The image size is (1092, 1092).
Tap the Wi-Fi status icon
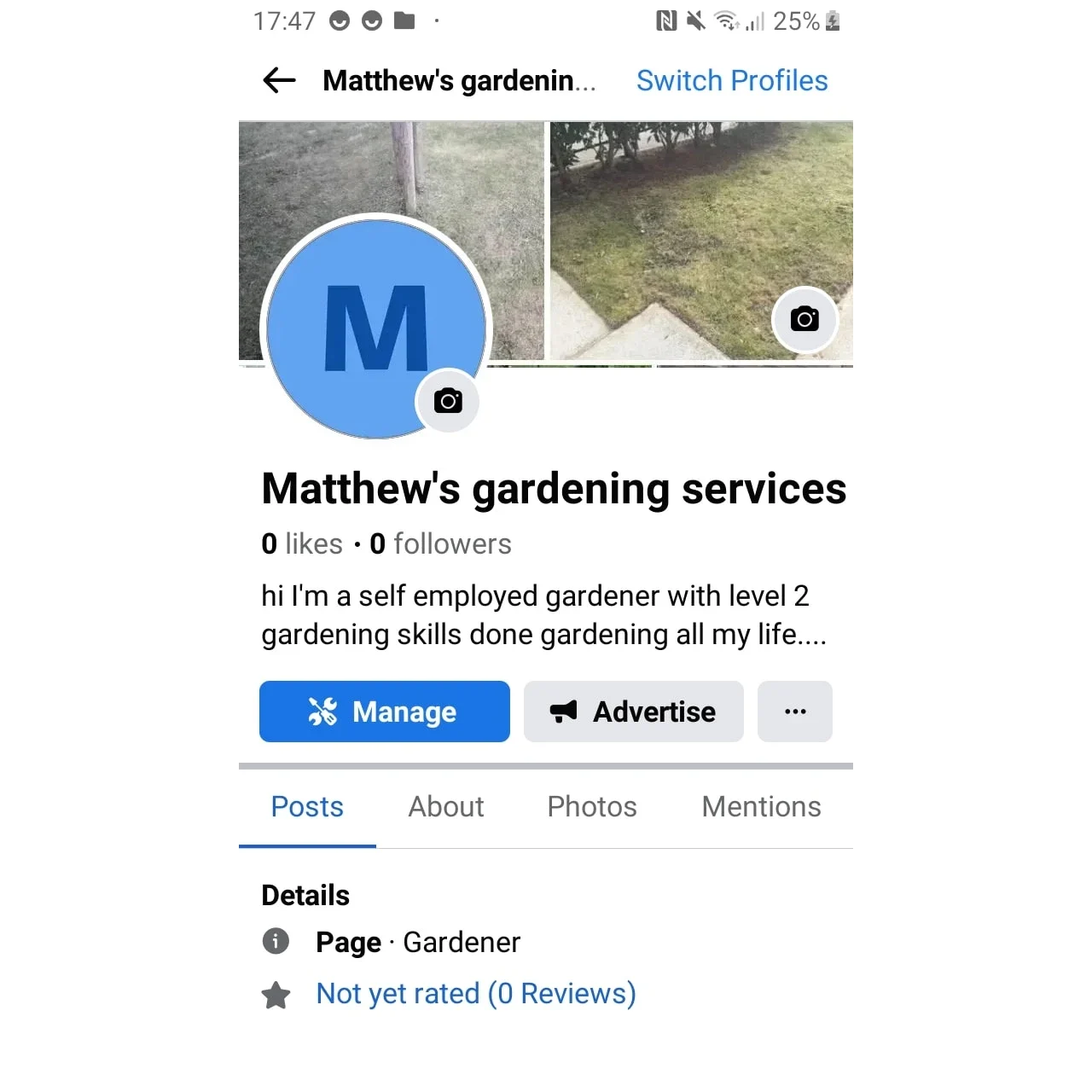pos(726,20)
